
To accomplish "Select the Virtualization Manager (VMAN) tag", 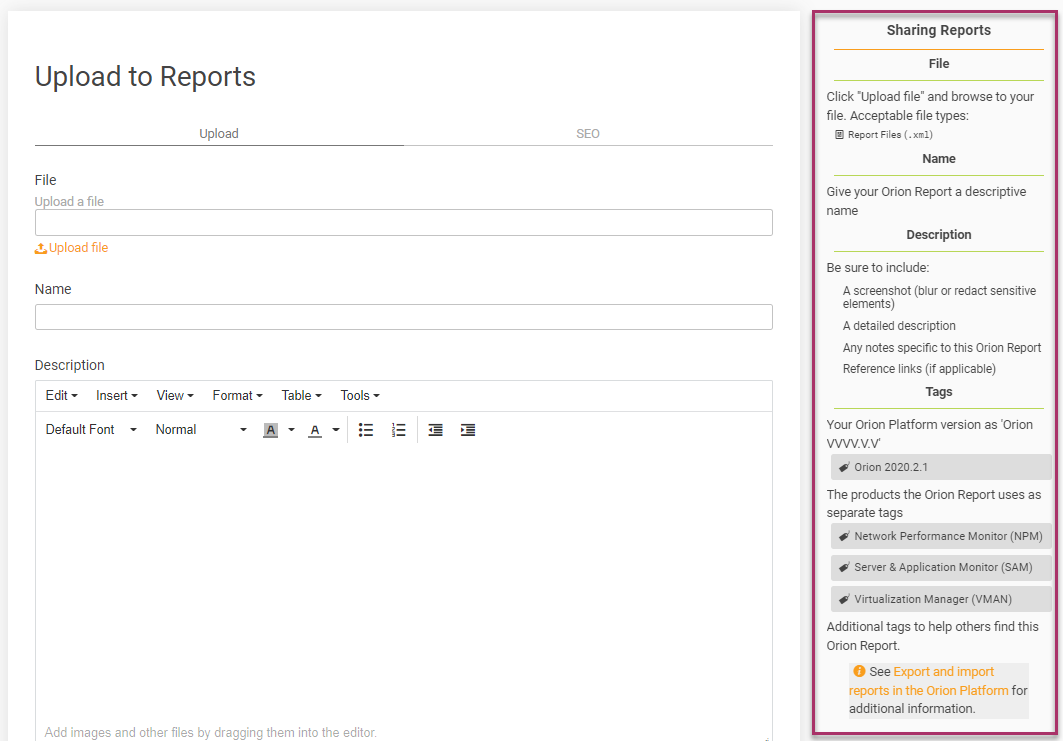I will pyautogui.click(x=940, y=599).
